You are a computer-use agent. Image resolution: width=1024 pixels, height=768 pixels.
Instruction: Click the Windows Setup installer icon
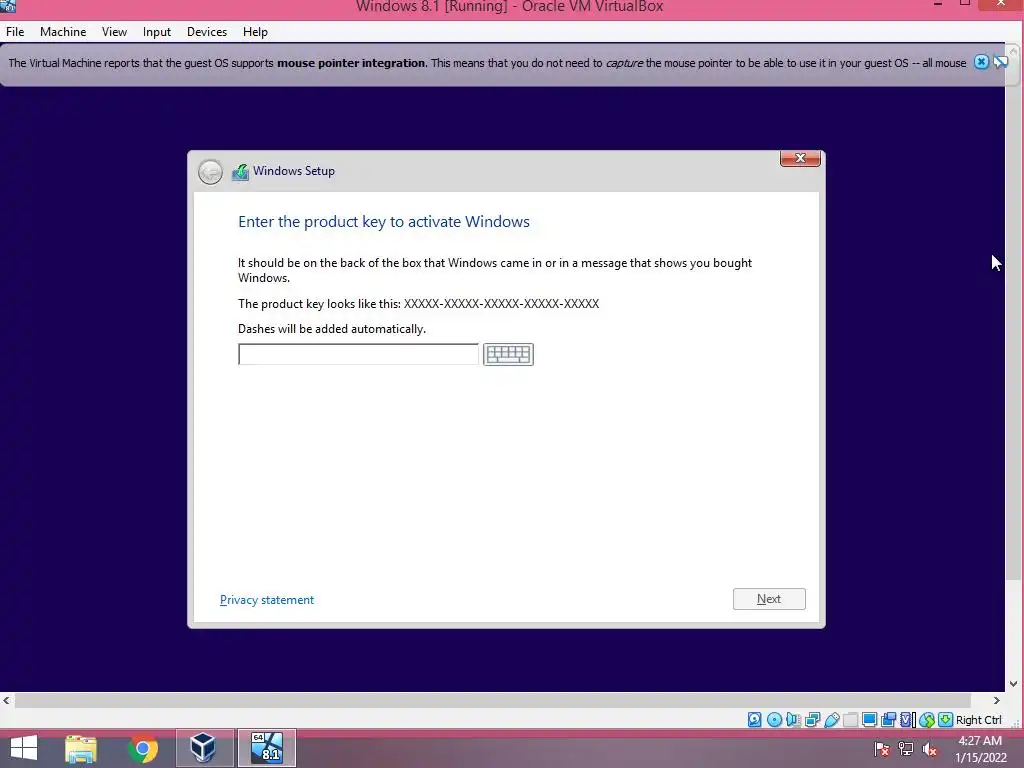tap(240, 172)
